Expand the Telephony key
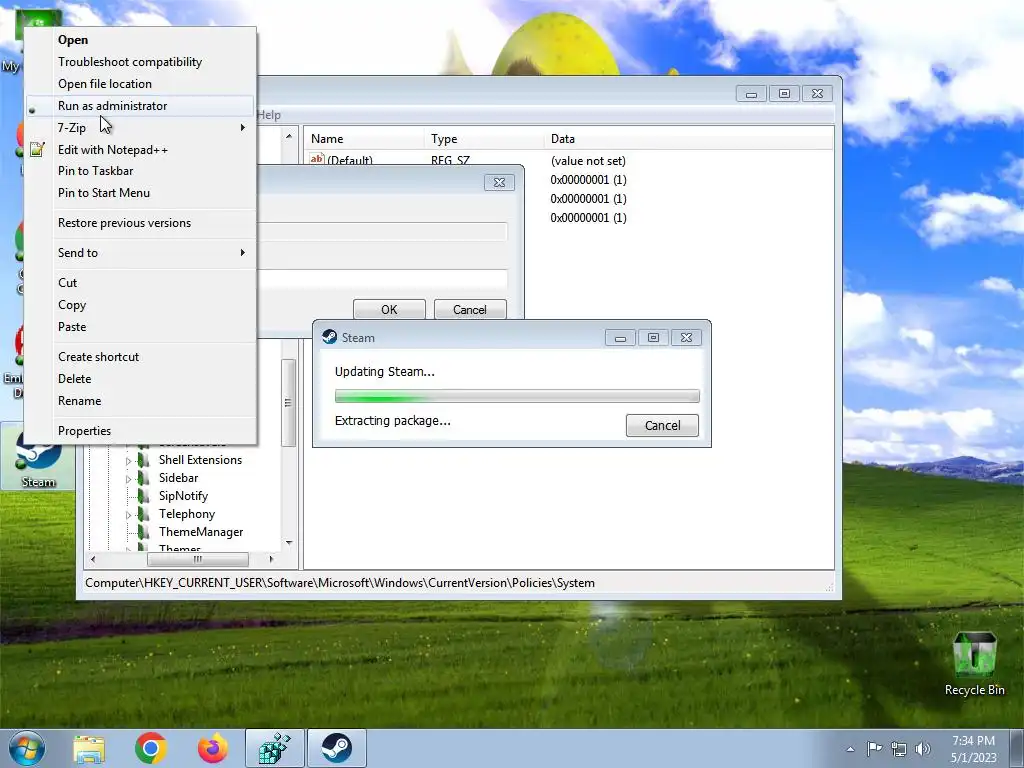The width and height of the screenshot is (1024, 768). pos(128,515)
